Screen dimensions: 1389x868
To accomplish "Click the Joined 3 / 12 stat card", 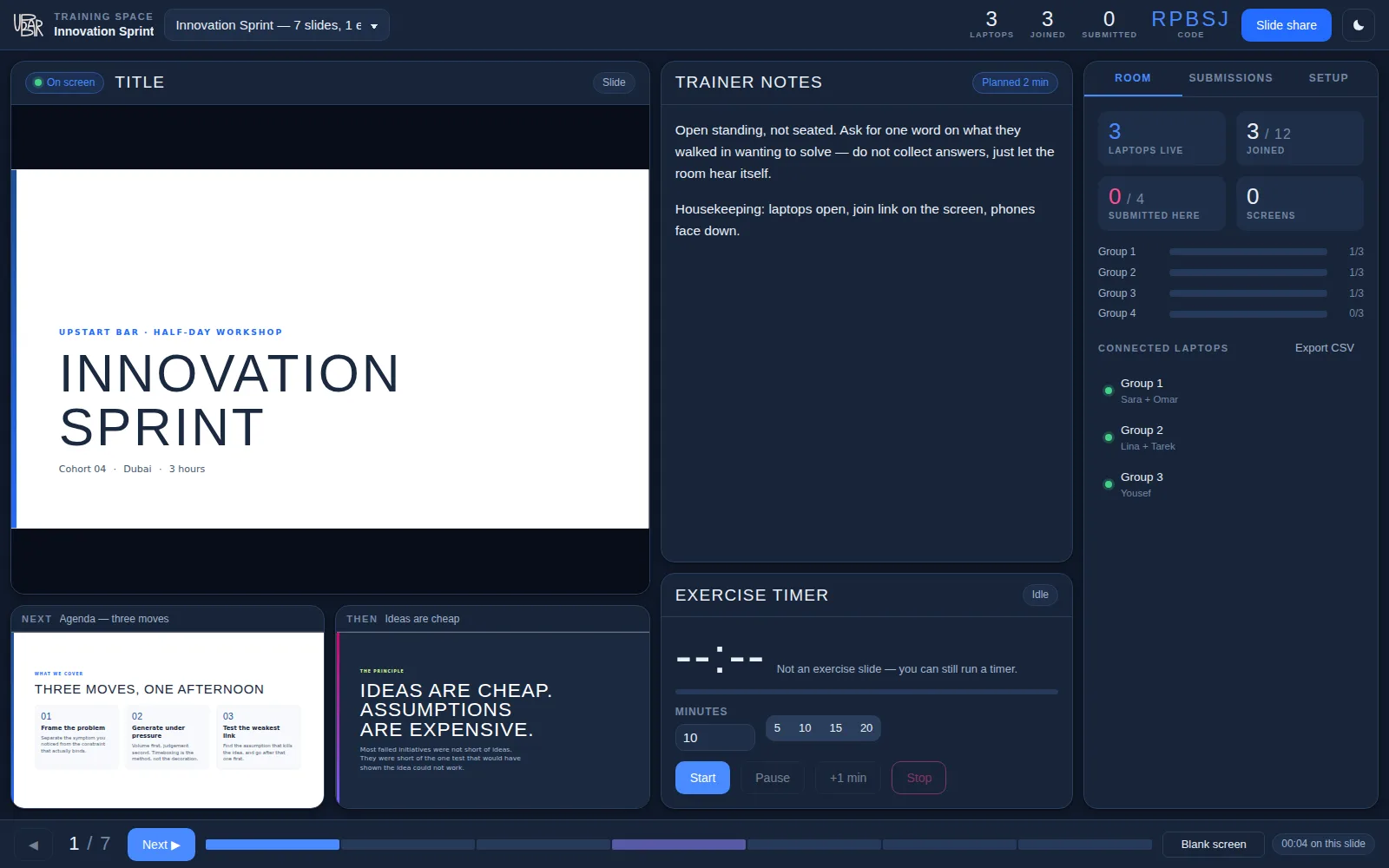I will [1300, 138].
